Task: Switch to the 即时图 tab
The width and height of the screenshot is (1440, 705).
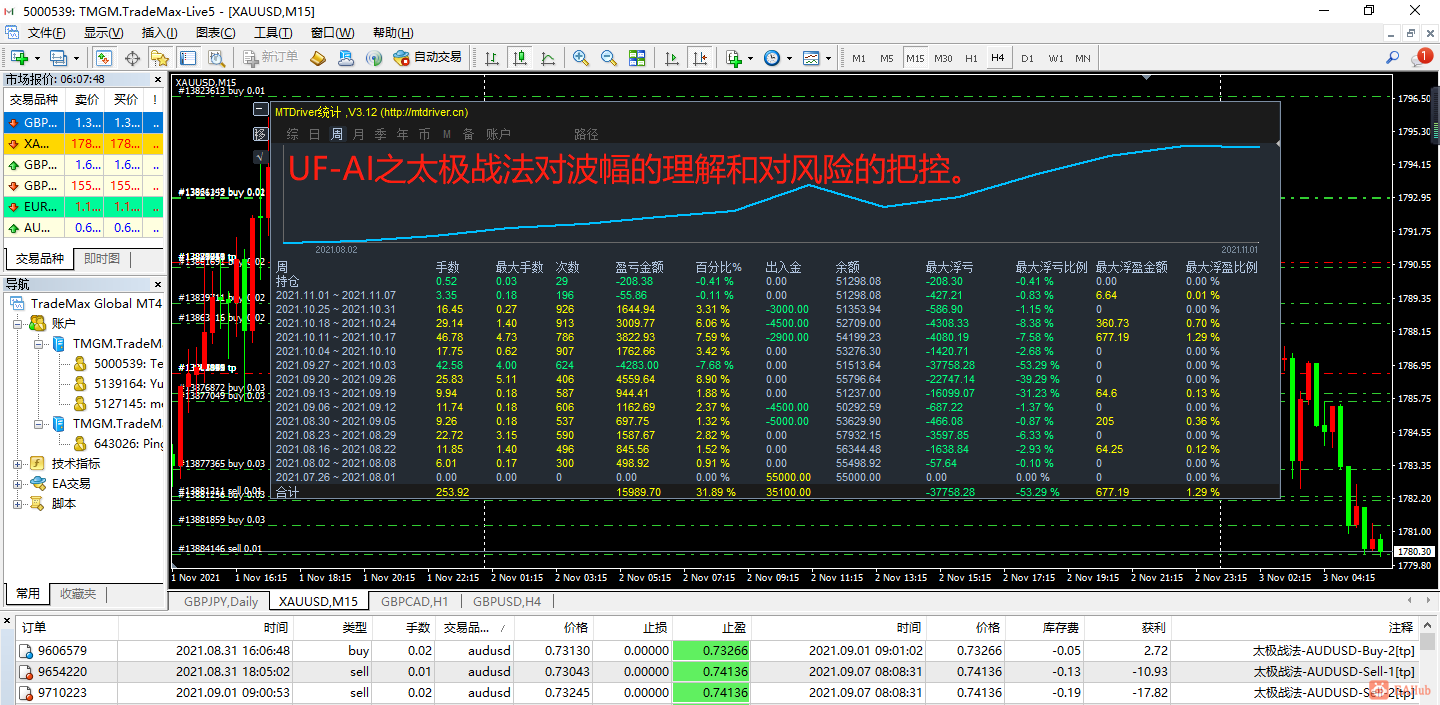Action: coord(102,259)
